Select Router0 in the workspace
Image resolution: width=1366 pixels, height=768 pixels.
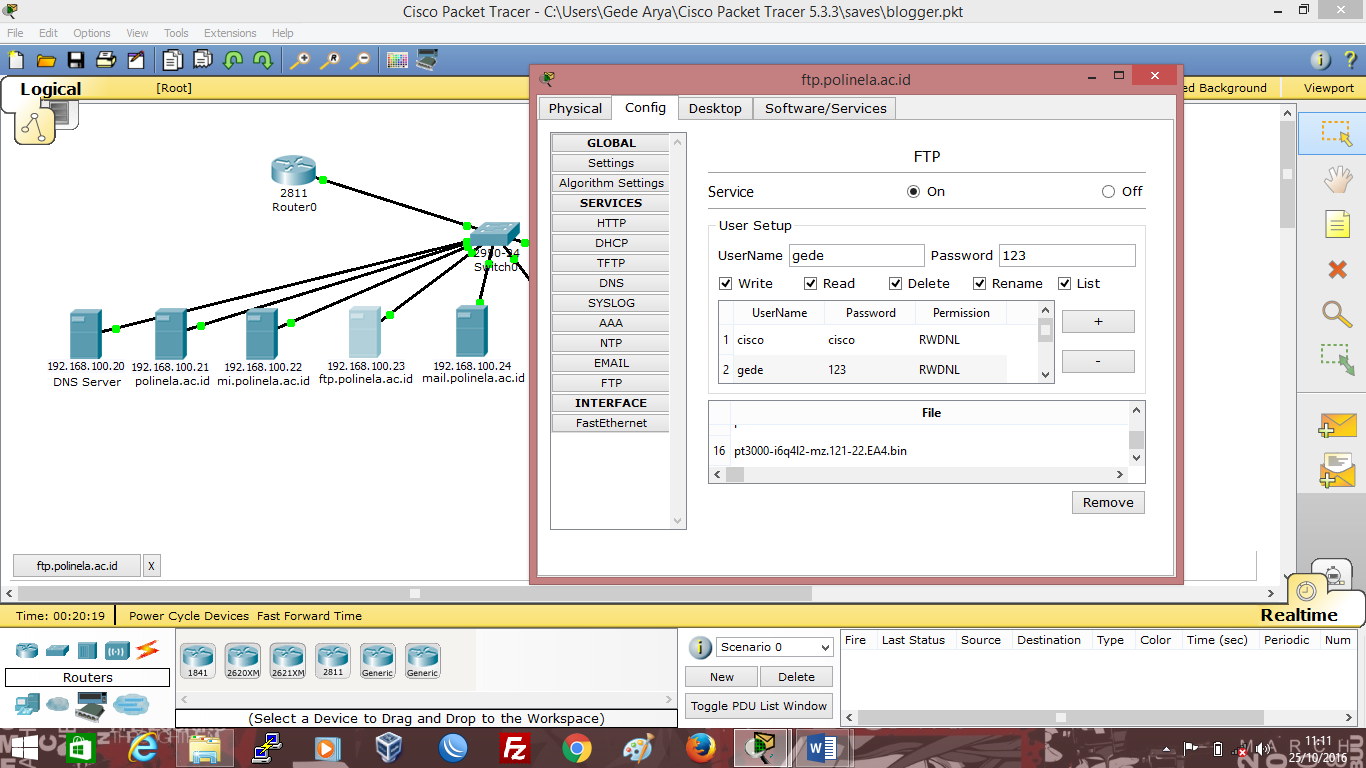point(293,171)
